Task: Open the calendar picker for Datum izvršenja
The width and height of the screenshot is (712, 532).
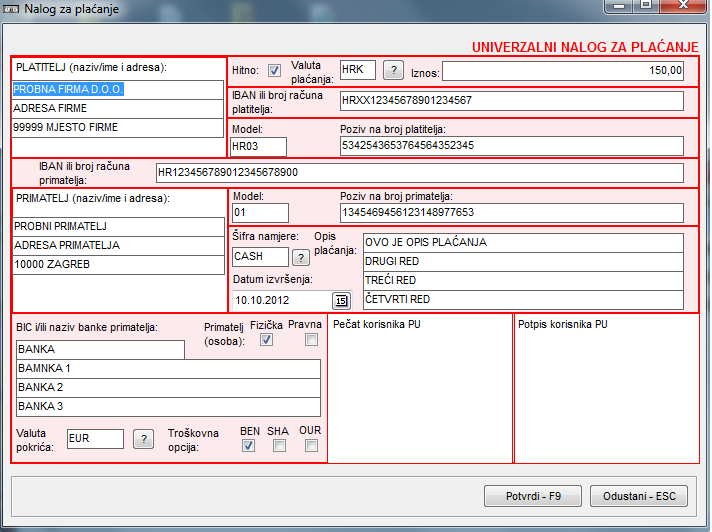Action: click(x=341, y=300)
